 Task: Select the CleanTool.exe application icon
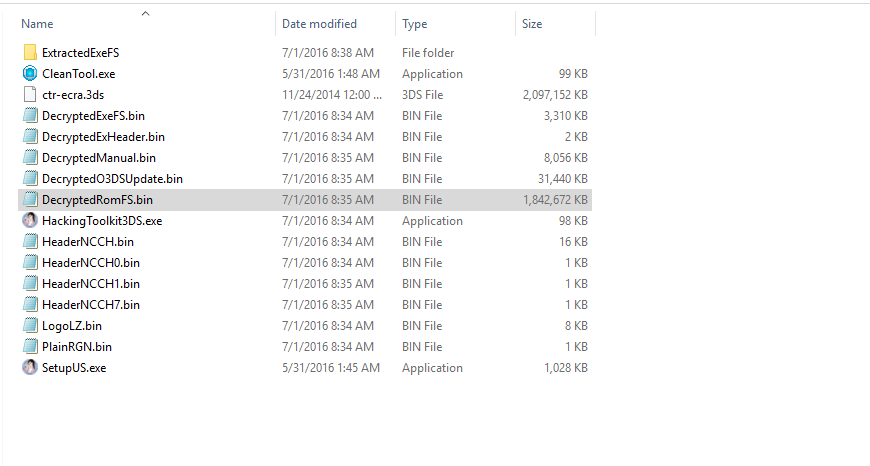(x=29, y=73)
